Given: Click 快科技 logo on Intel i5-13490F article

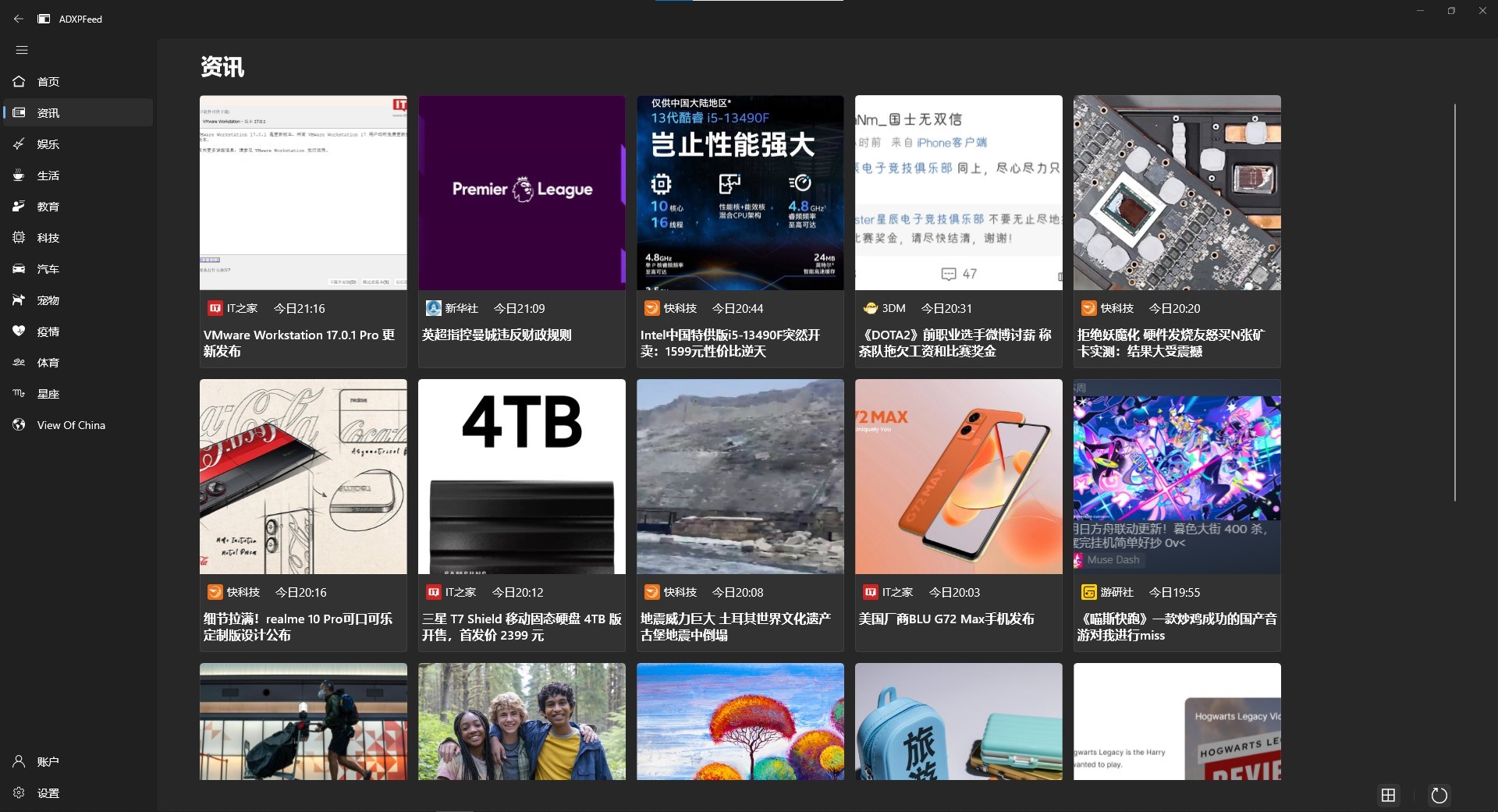Looking at the screenshot, I should point(651,308).
